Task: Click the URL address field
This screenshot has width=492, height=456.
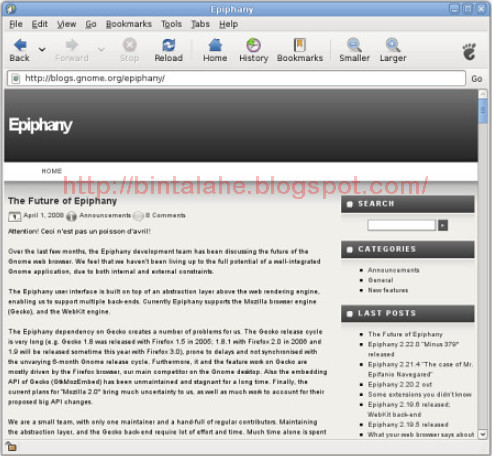Action: tap(236, 78)
